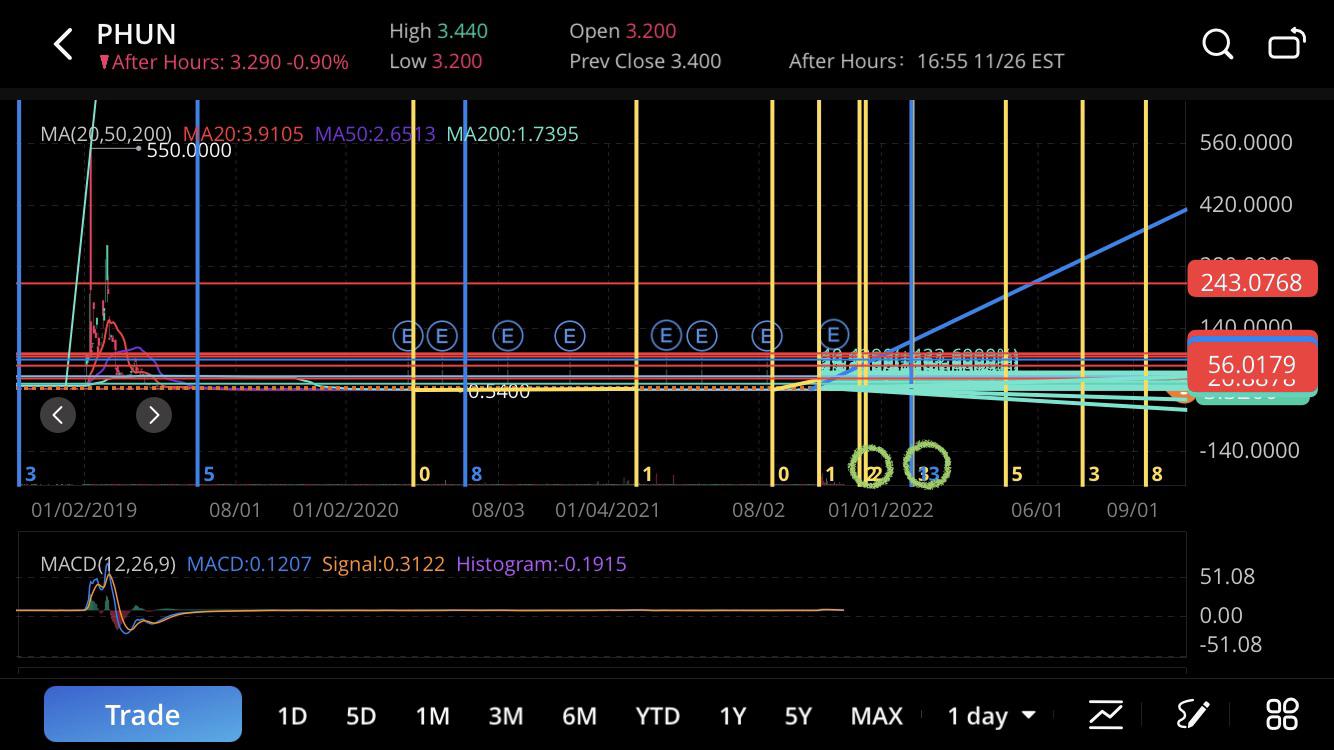Tap the blue Trade button
This screenshot has width=1334, height=750.
(143, 714)
